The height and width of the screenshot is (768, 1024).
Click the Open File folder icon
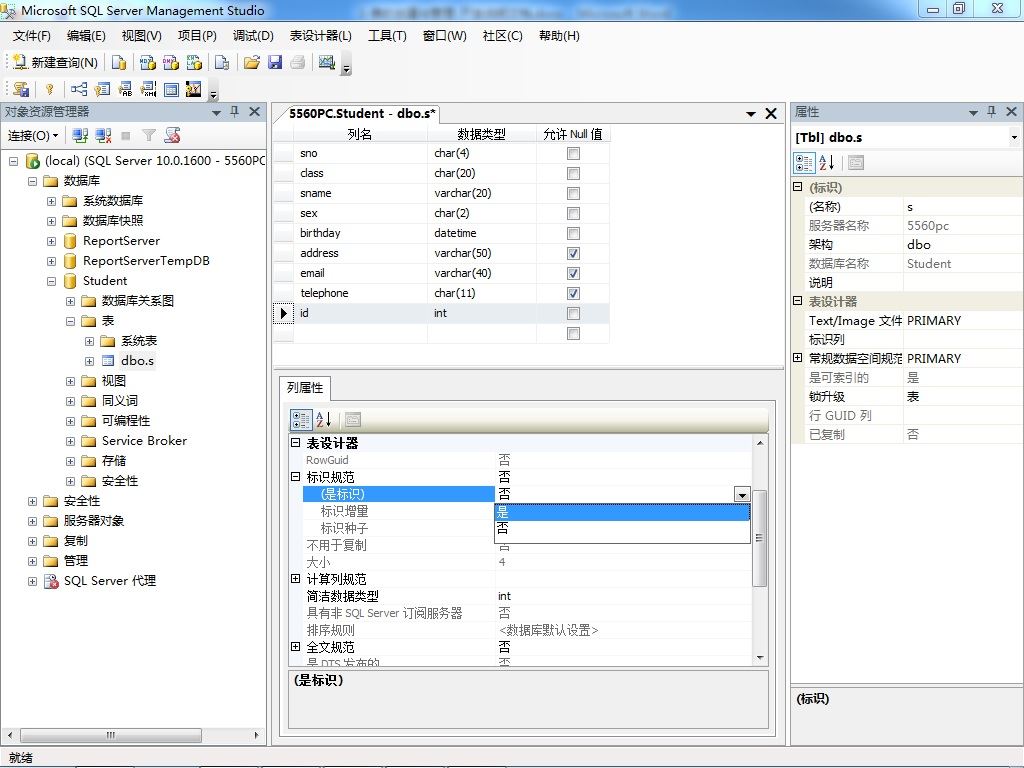pyautogui.click(x=251, y=62)
